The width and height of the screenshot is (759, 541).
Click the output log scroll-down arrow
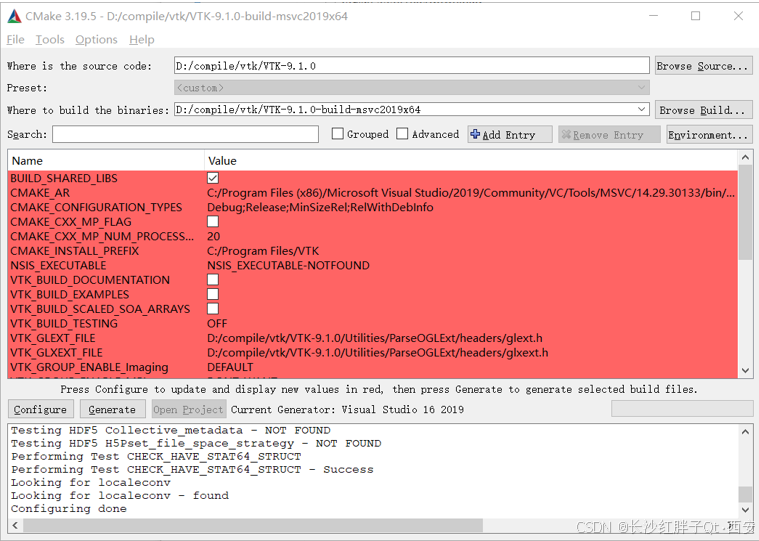[x=745, y=510]
